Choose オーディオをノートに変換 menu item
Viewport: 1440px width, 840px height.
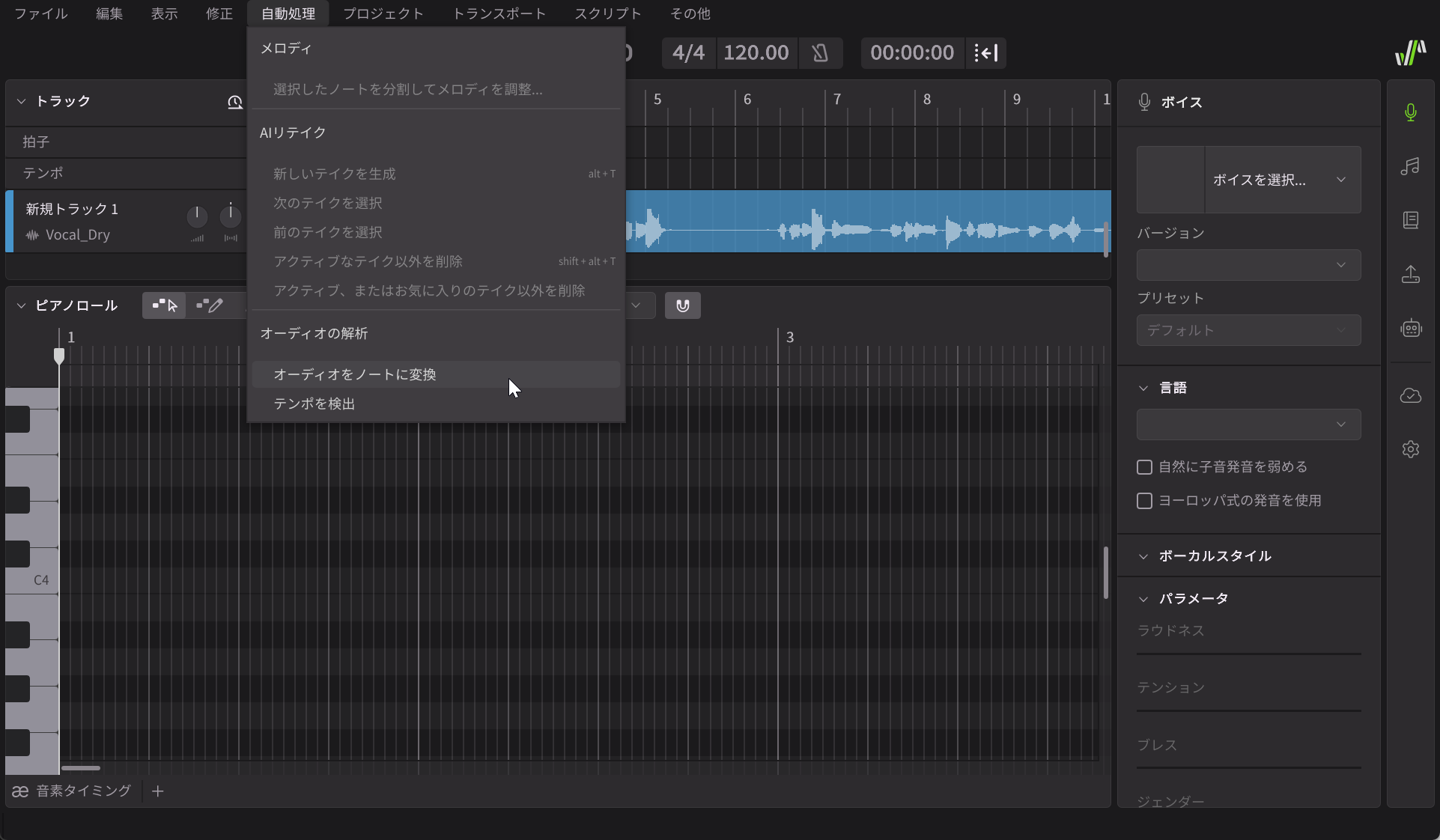pos(355,374)
